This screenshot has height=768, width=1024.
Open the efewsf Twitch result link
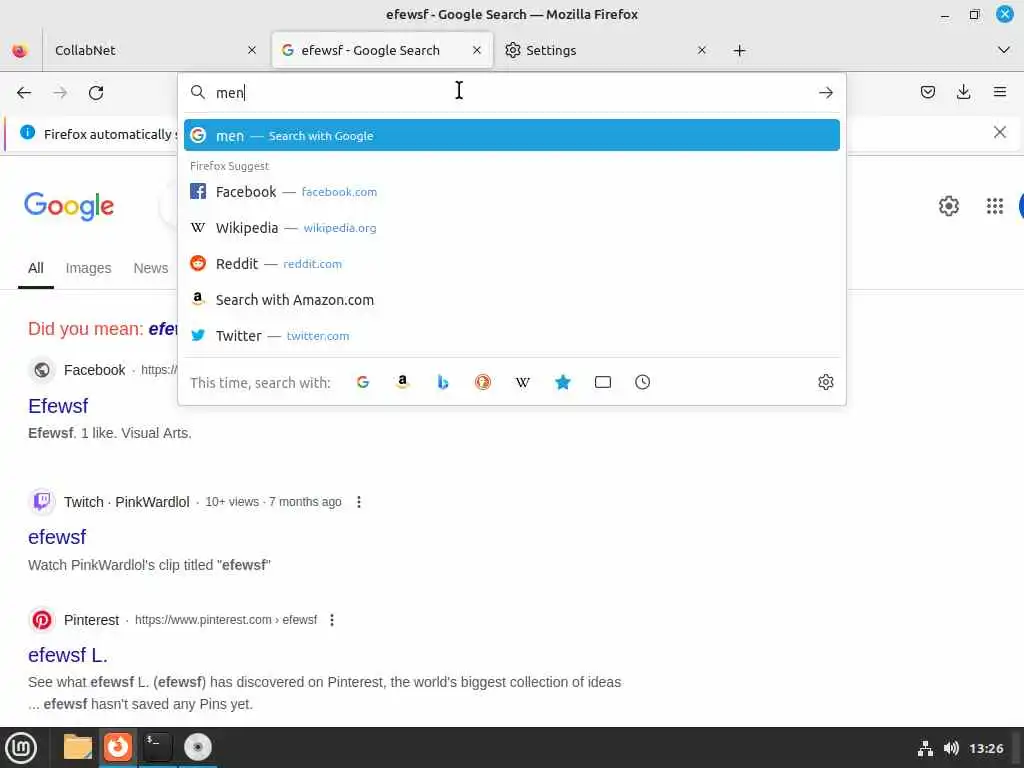57,537
